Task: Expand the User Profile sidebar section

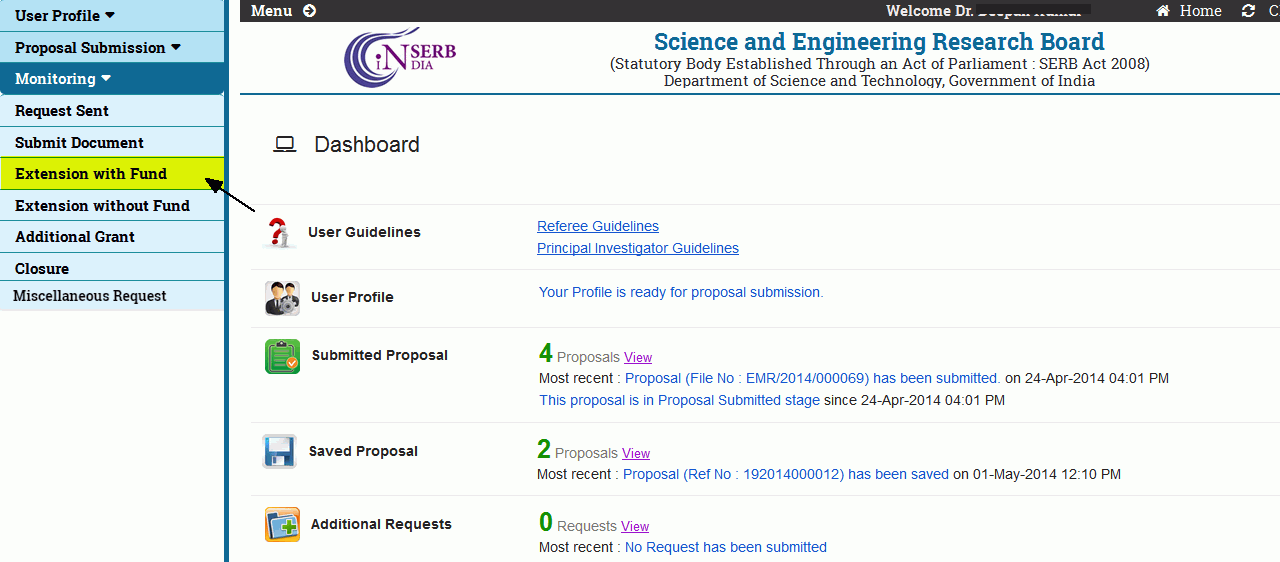Action: coord(112,16)
